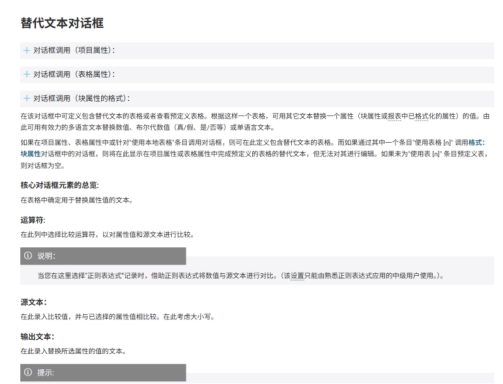Click plus icon beside 对话框调用（表格属性）
The height and width of the screenshot is (384, 503).
[x=27, y=74]
